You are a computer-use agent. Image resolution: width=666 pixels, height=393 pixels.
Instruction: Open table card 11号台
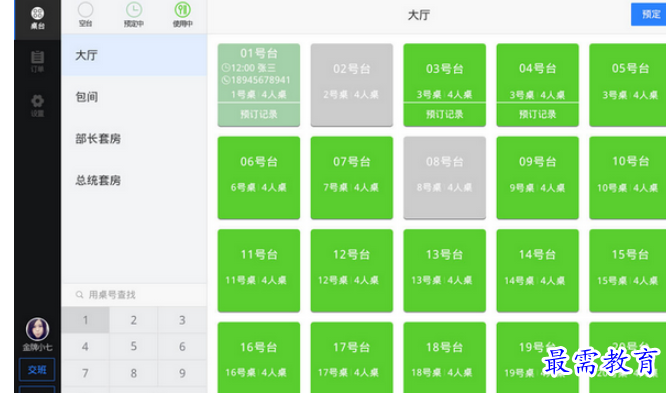(x=259, y=271)
